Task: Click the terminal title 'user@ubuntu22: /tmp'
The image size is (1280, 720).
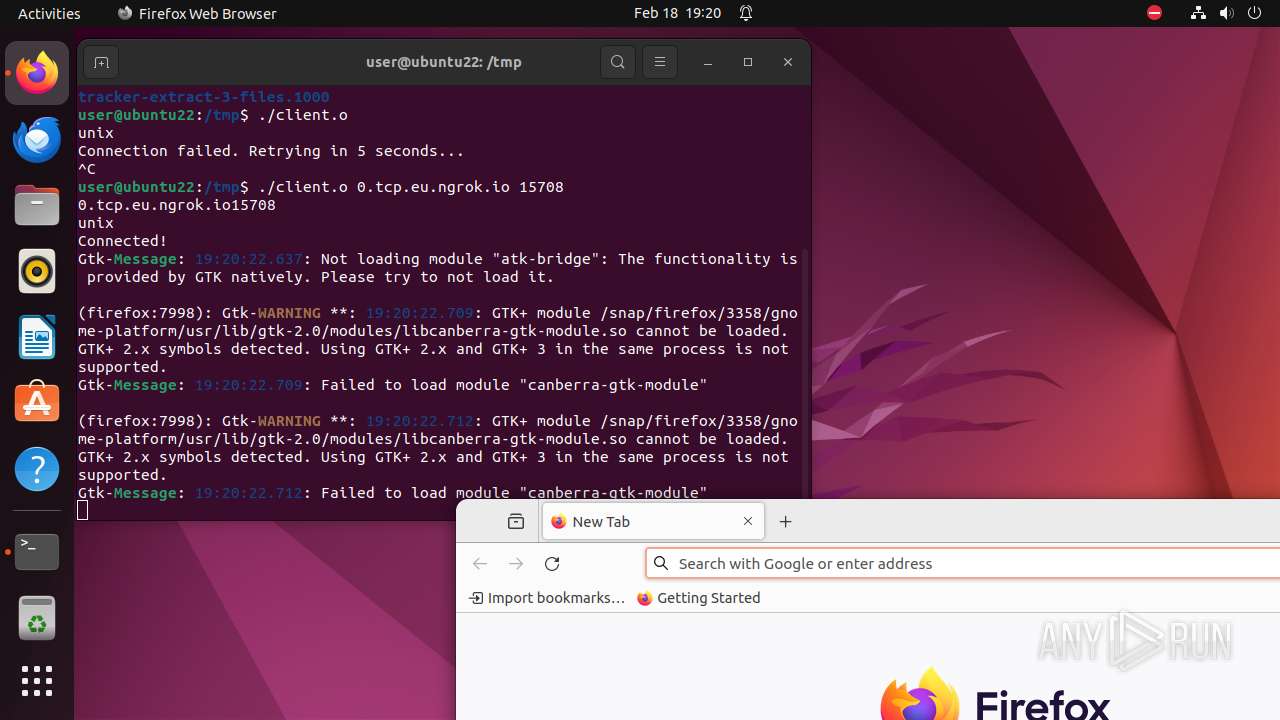Action: (444, 62)
